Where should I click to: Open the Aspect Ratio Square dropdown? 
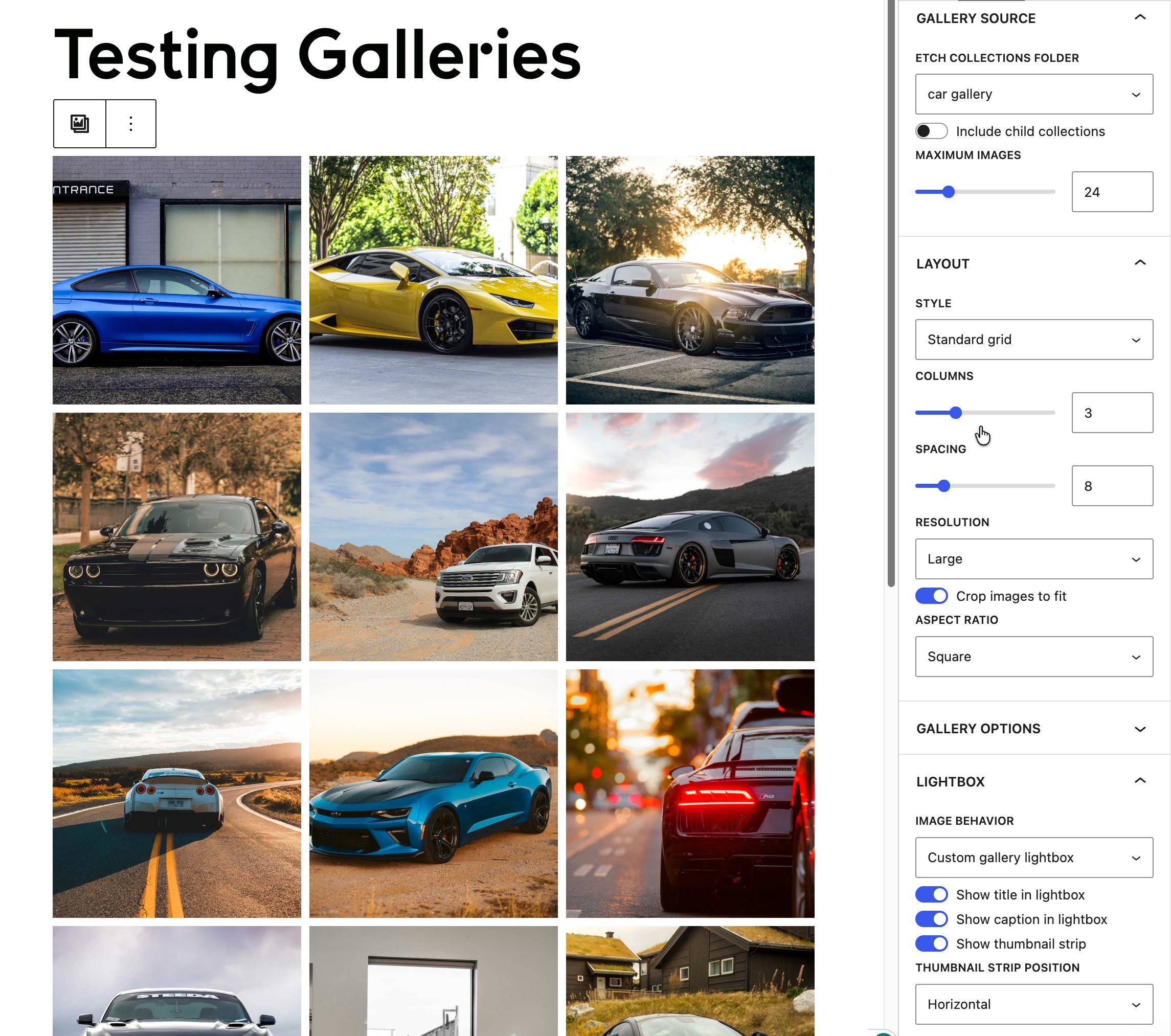pyautogui.click(x=1034, y=657)
